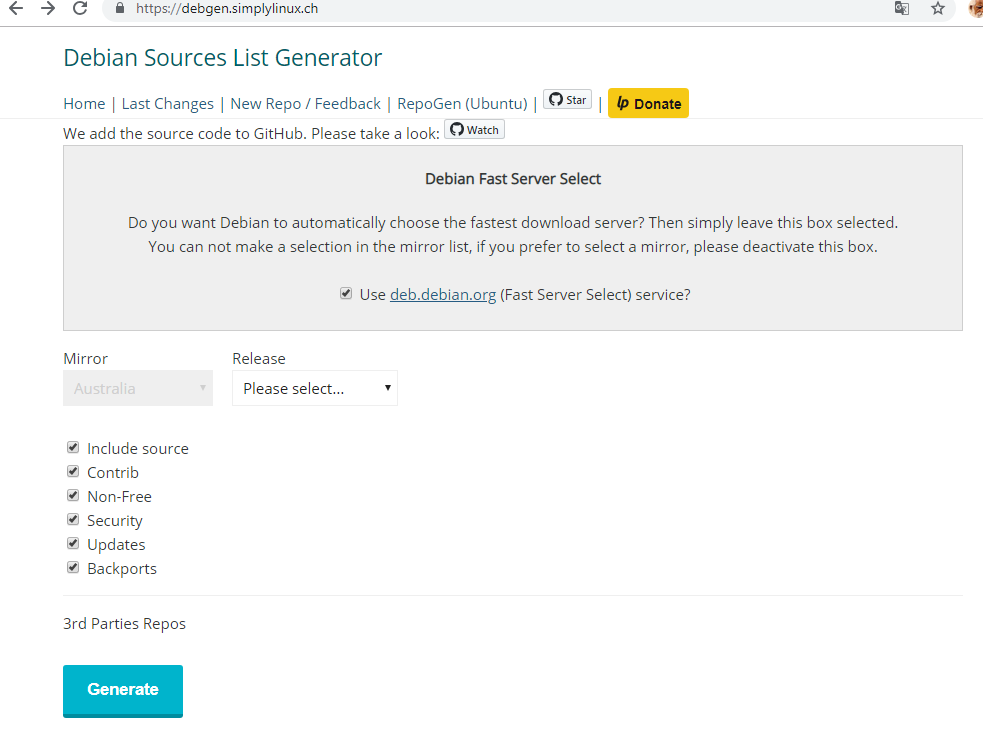
Task: Click the '3rd Parties Repos' heading text
Action: (124, 624)
